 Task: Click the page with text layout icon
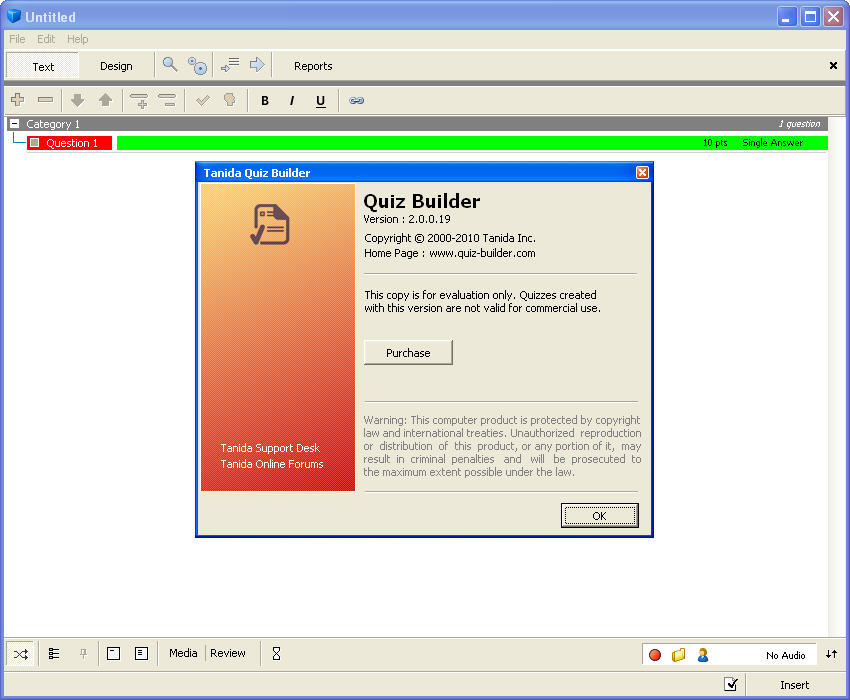click(141, 653)
